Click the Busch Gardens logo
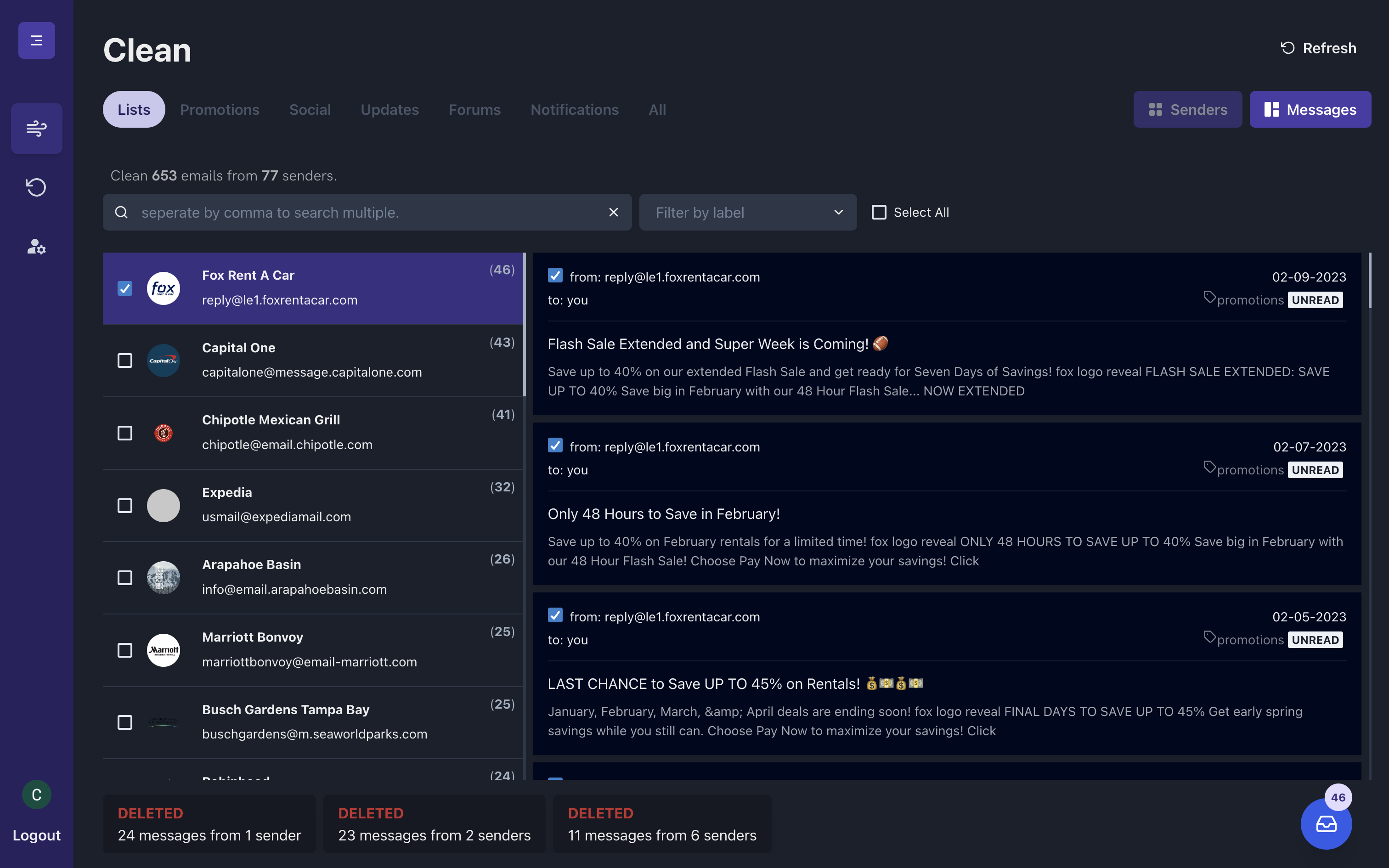Image resolution: width=1389 pixels, height=868 pixels. pos(164,722)
